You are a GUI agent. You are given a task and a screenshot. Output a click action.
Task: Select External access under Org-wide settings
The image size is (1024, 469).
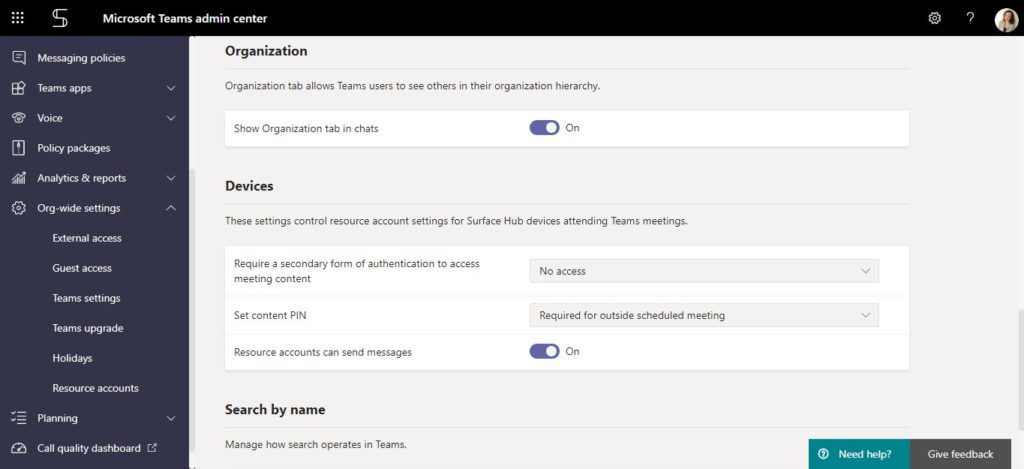(x=87, y=238)
